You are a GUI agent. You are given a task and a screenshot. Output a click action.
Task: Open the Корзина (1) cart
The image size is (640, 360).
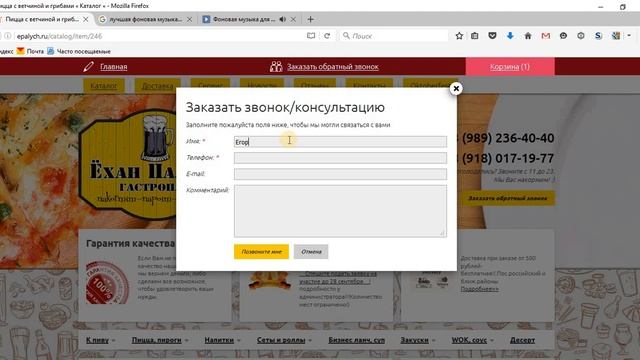click(x=510, y=67)
